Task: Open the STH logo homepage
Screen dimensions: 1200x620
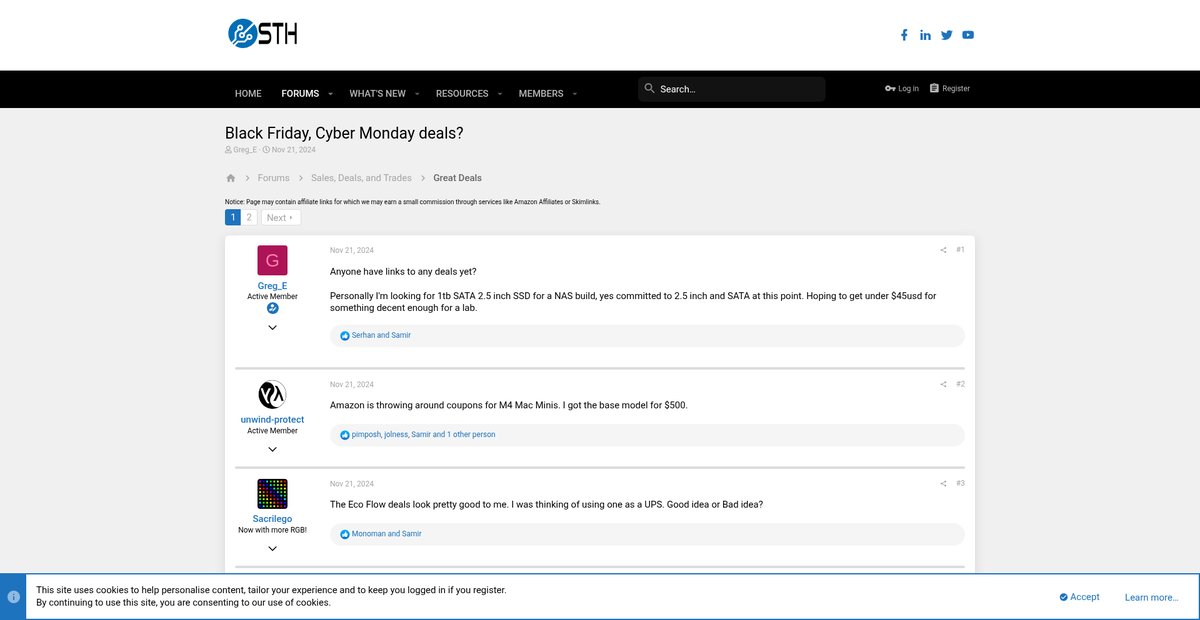Action: 263,34
